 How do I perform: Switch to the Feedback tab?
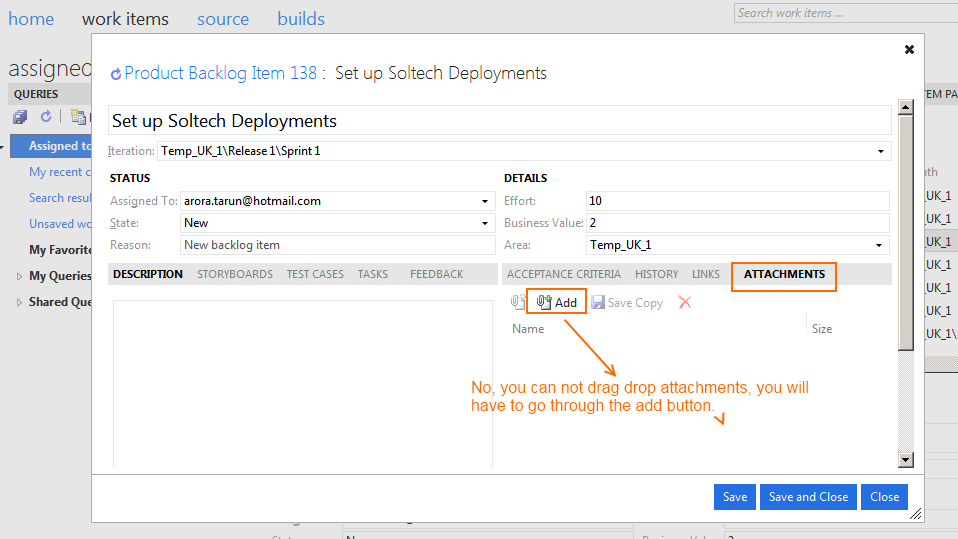click(436, 274)
